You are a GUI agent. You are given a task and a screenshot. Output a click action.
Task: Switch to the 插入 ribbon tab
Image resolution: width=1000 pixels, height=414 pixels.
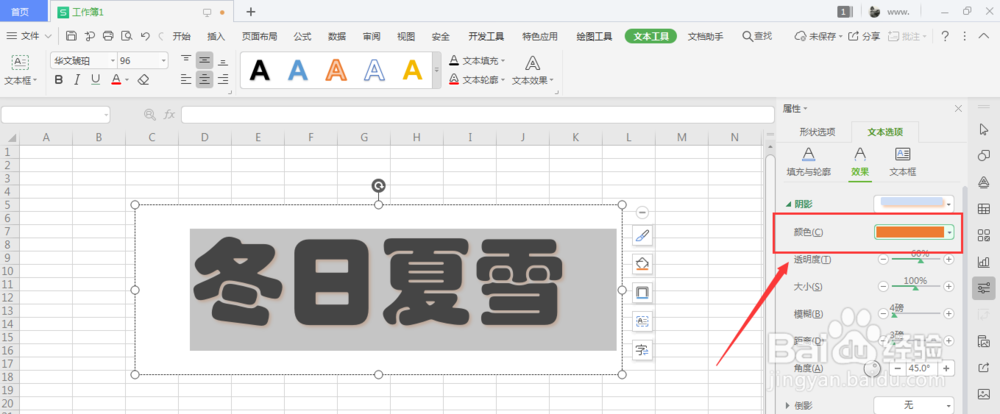pos(216,36)
